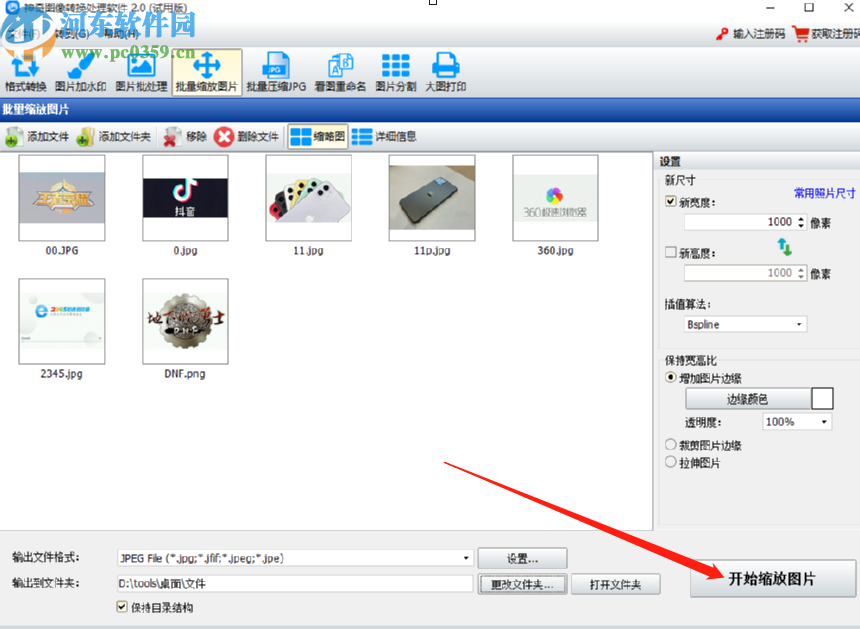Open the 看图重命名 rename tool
This screenshot has width=860, height=629.
pyautogui.click(x=340, y=72)
